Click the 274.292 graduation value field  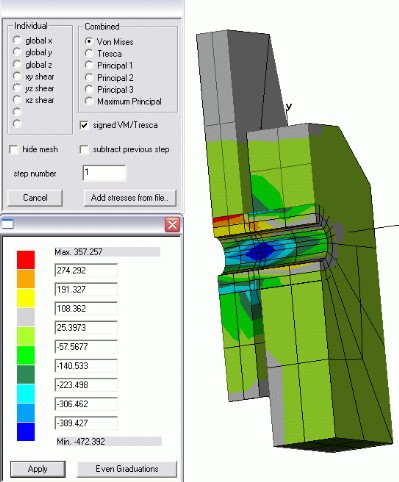pyautogui.click(x=86, y=270)
